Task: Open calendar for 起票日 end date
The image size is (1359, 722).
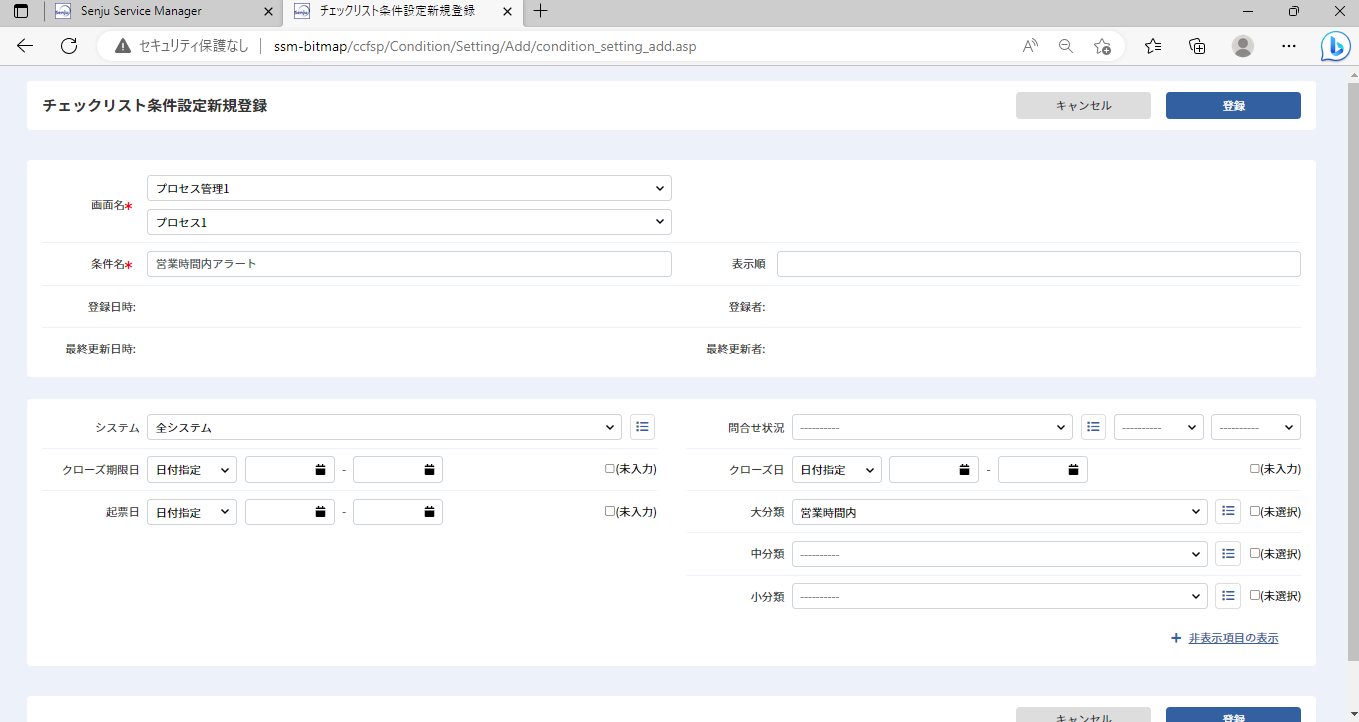Action: pyautogui.click(x=428, y=512)
